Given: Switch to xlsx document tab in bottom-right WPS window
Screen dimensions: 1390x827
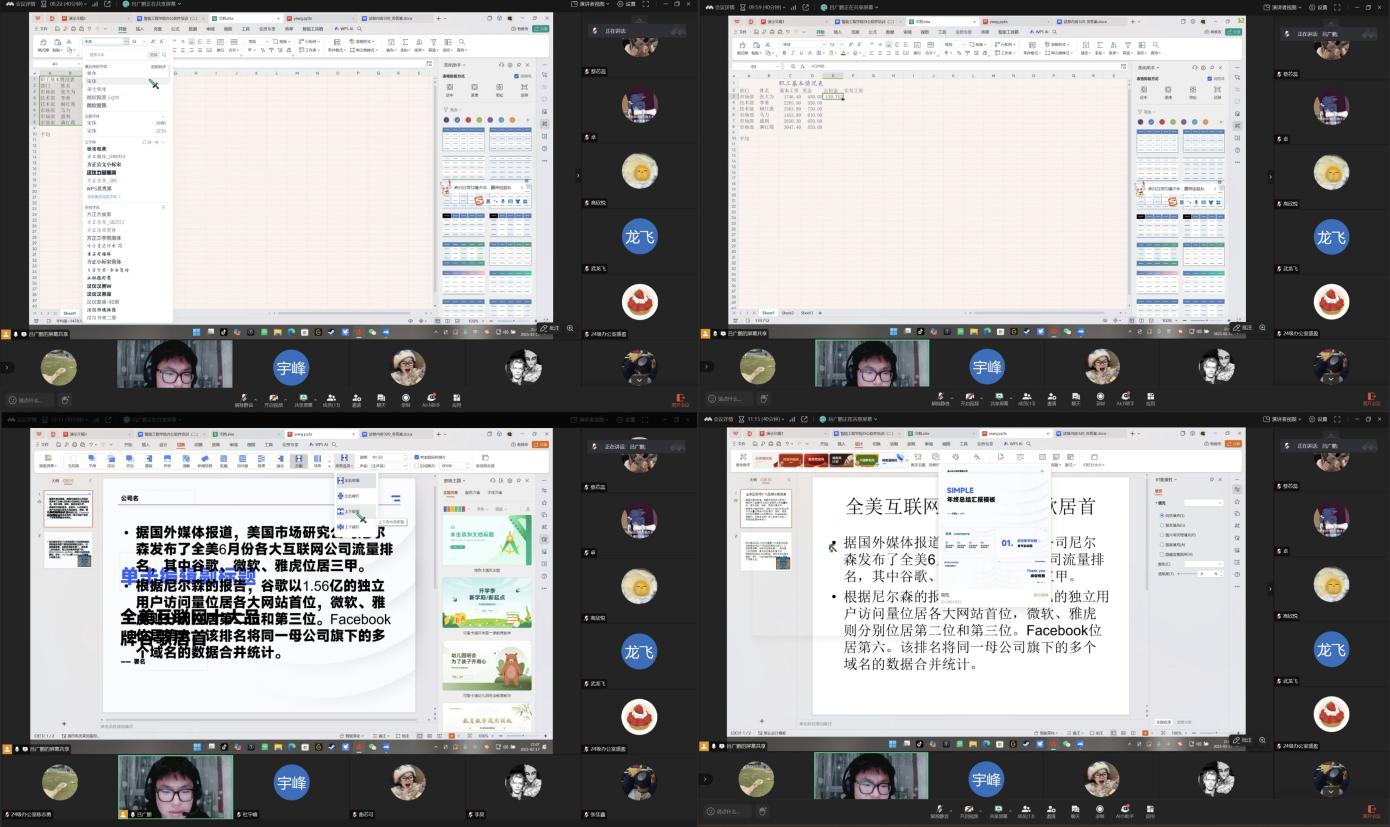Looking at the screenshot, I should 916,433.
